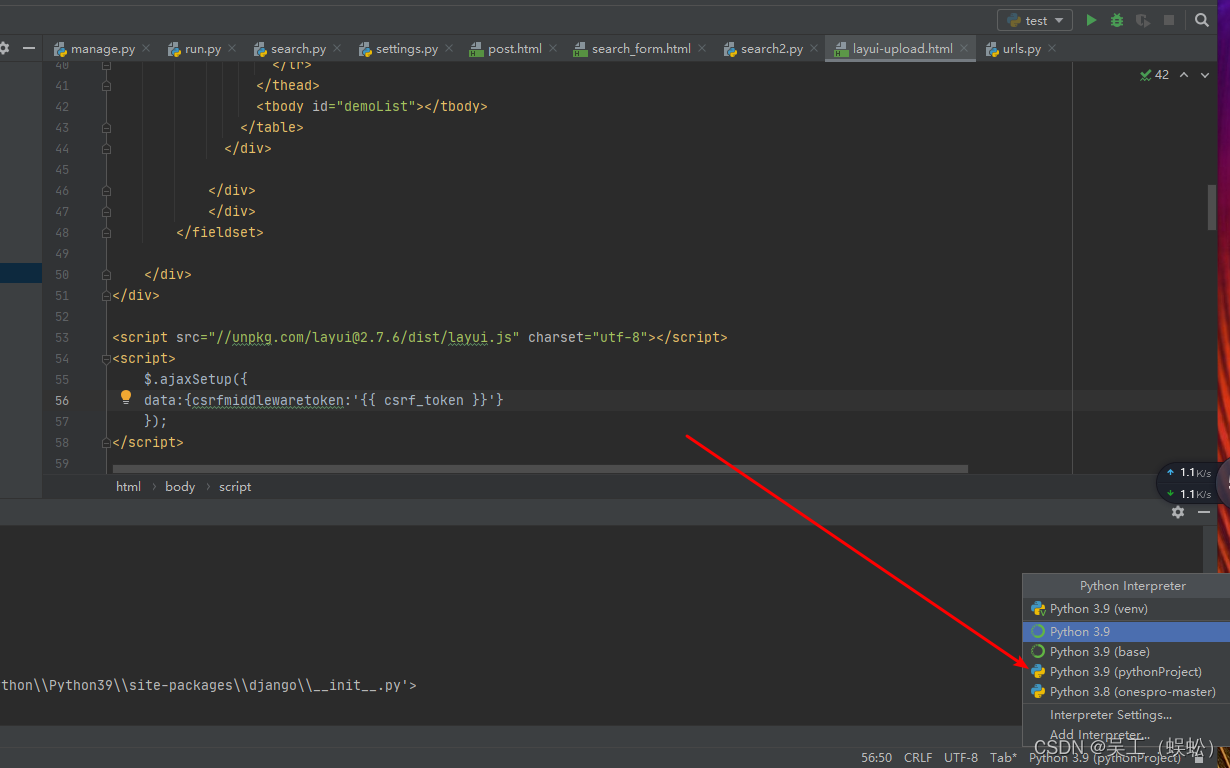Close the urls.py tab
Image resolution: width=1230 pixels, height=768 pixels.
[1052, 47]
